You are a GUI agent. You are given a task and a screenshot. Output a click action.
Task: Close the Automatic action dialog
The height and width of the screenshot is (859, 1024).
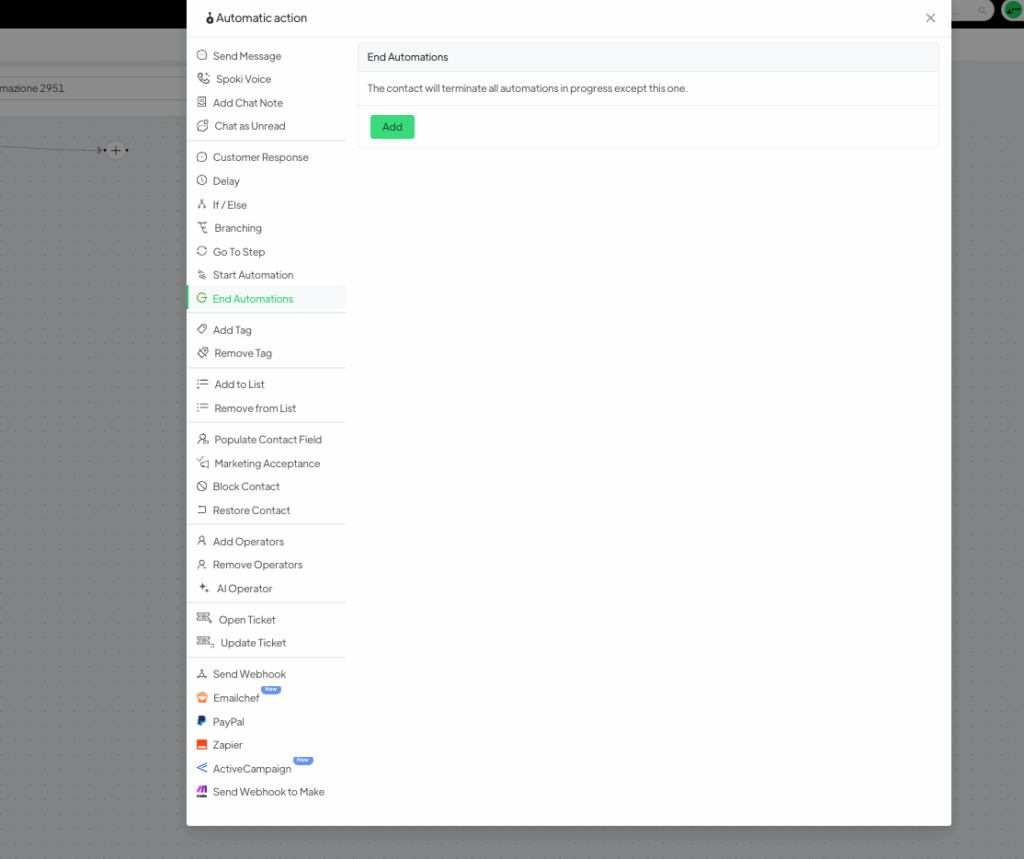click(930, 18)
